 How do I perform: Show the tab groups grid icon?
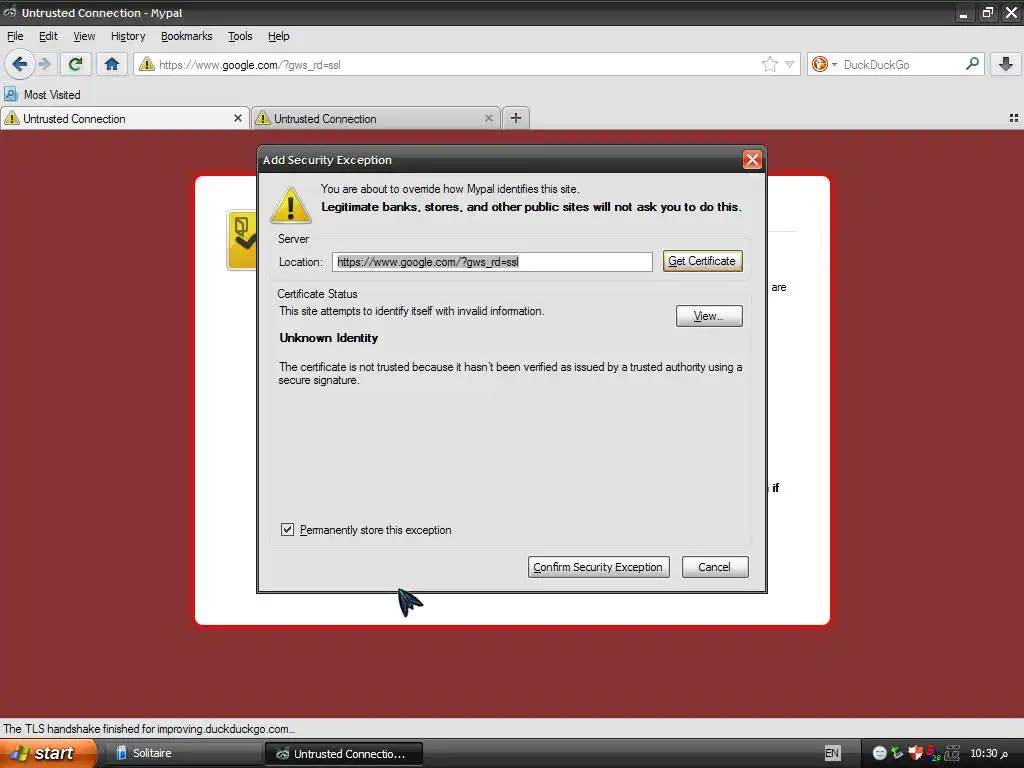(x=1014, y=118)
